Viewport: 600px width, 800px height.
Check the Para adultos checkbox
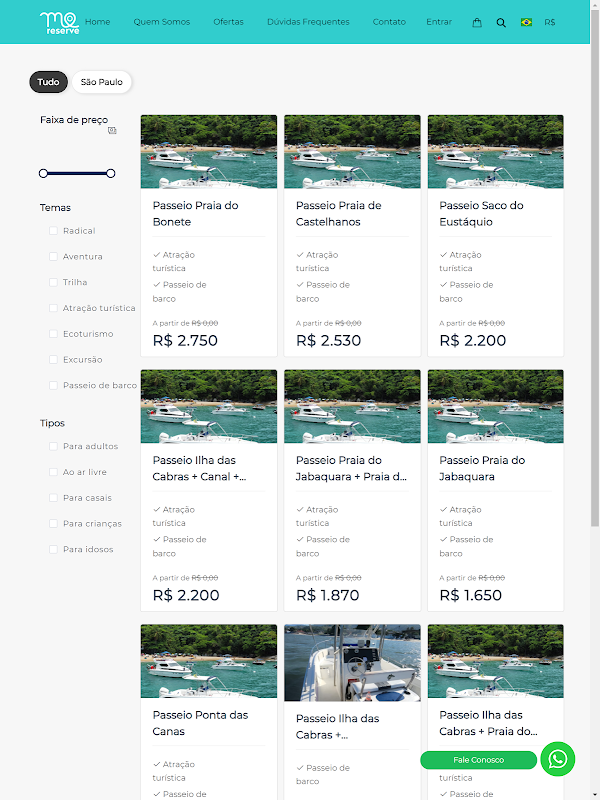tap(53, 446)
